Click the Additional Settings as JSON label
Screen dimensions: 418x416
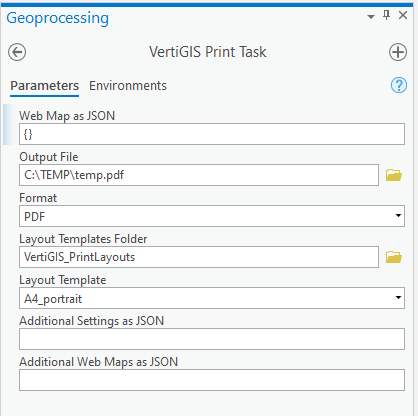click(x=91, y=321)
